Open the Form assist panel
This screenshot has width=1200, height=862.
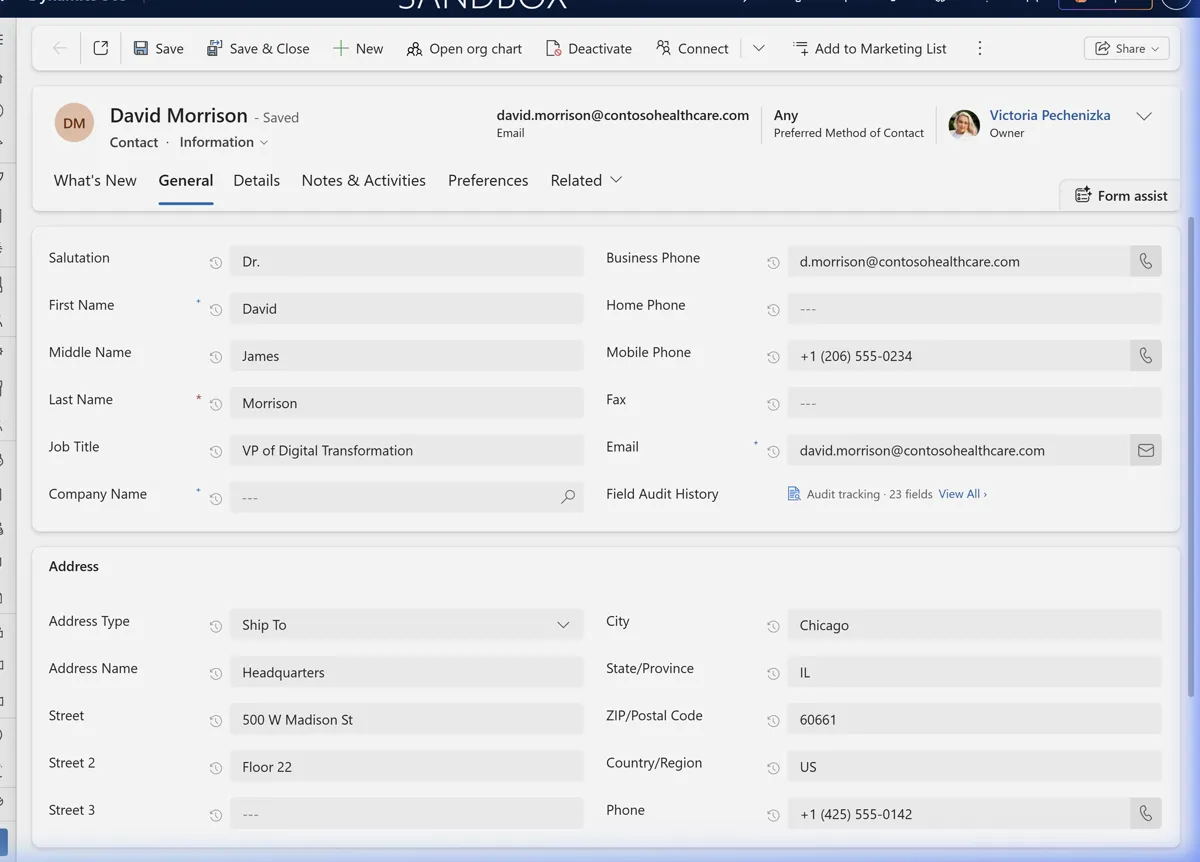point(1119,195)
